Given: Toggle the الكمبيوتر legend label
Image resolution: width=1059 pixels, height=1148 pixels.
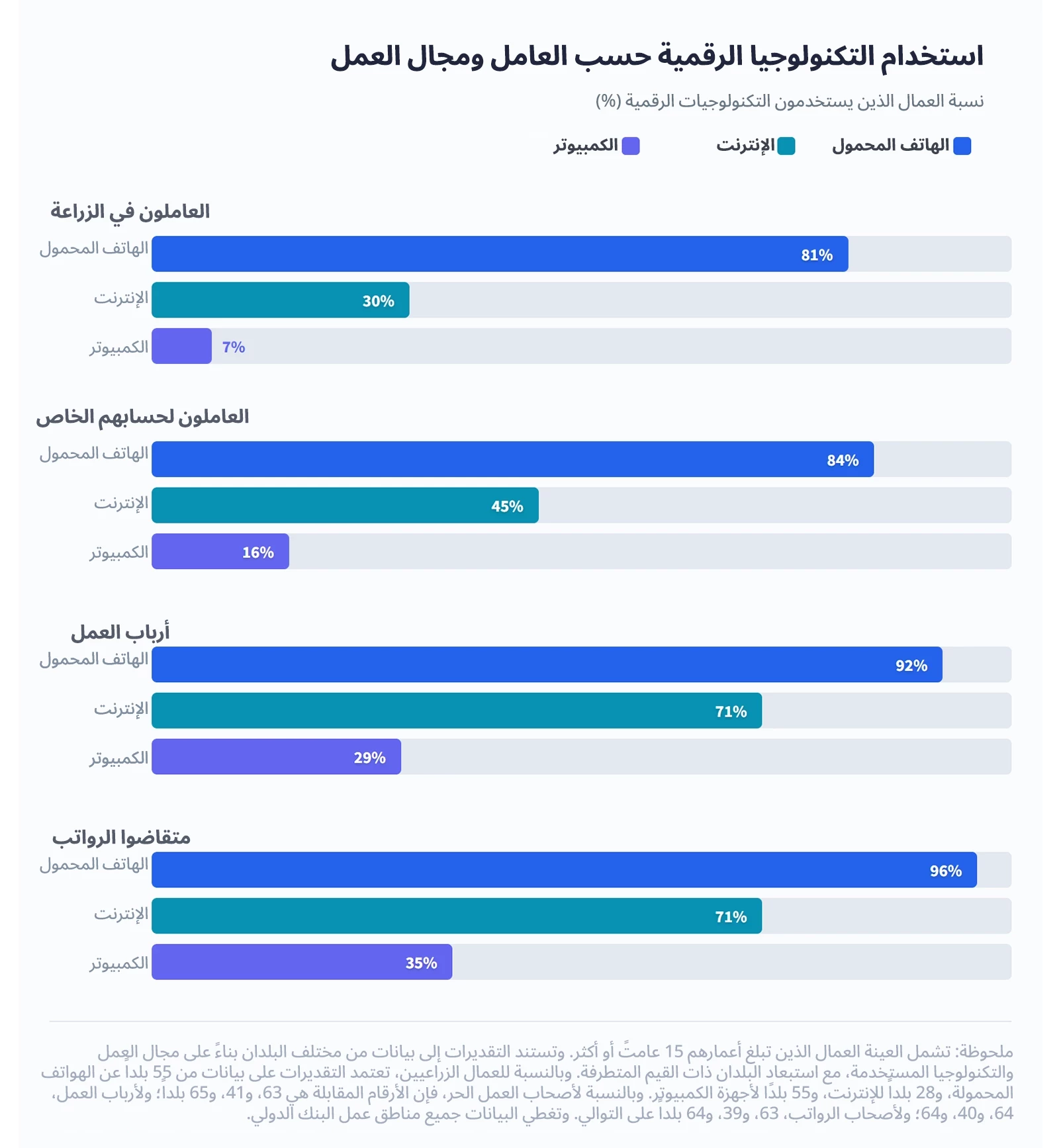Looking at the screenshot, I should click(x=585, y=146).
